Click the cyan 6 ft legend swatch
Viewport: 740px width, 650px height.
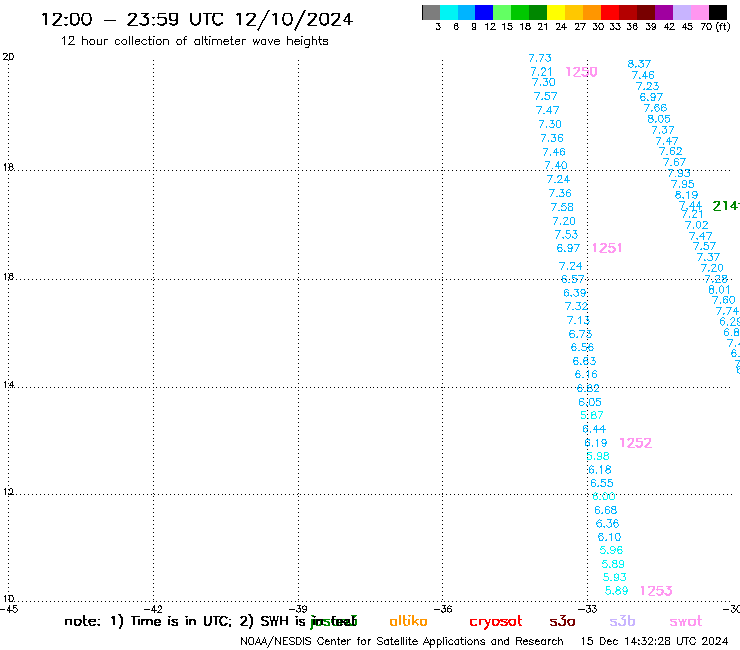[449, 12]
